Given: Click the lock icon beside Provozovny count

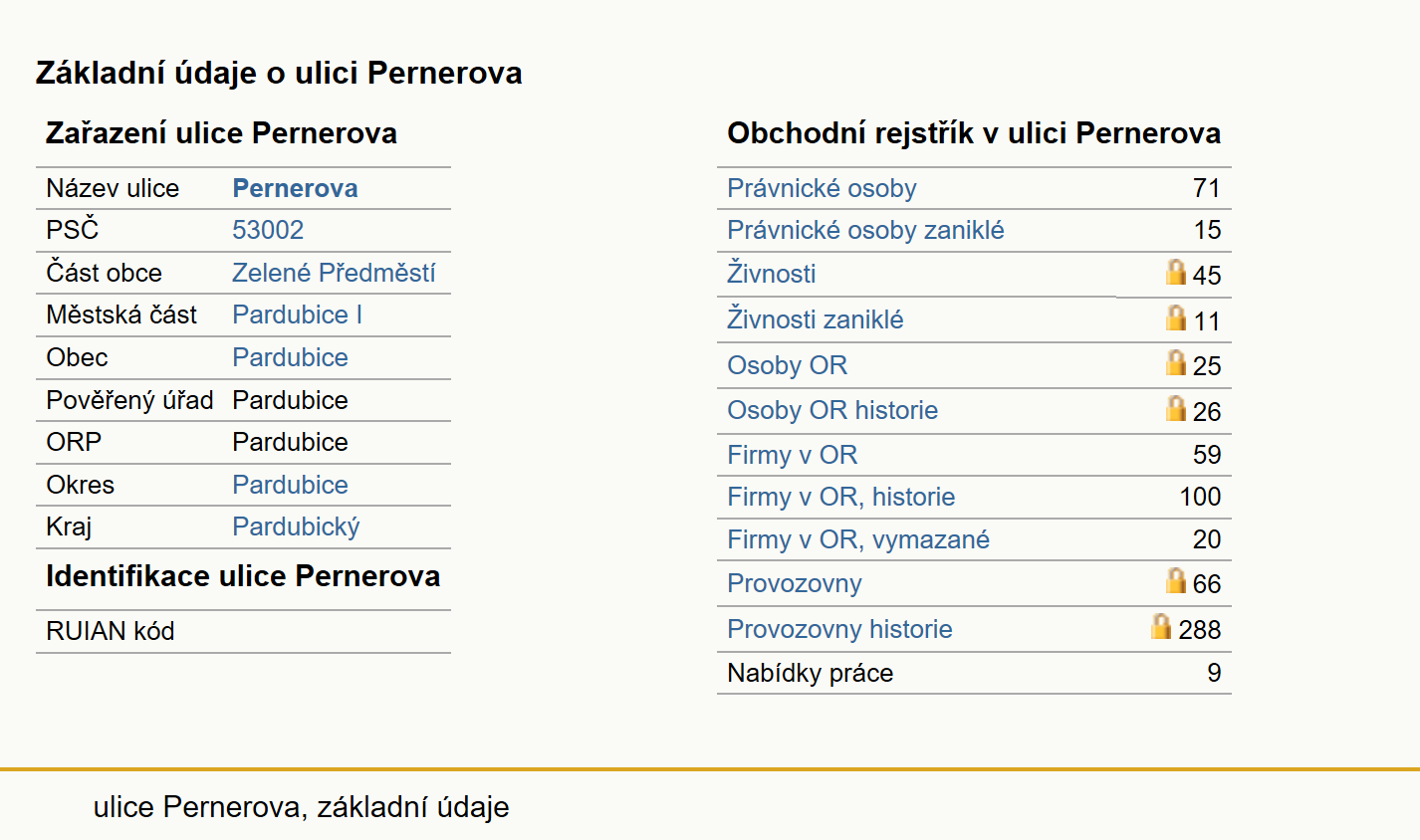Looking at the screenshot, I should [1176, 580].
